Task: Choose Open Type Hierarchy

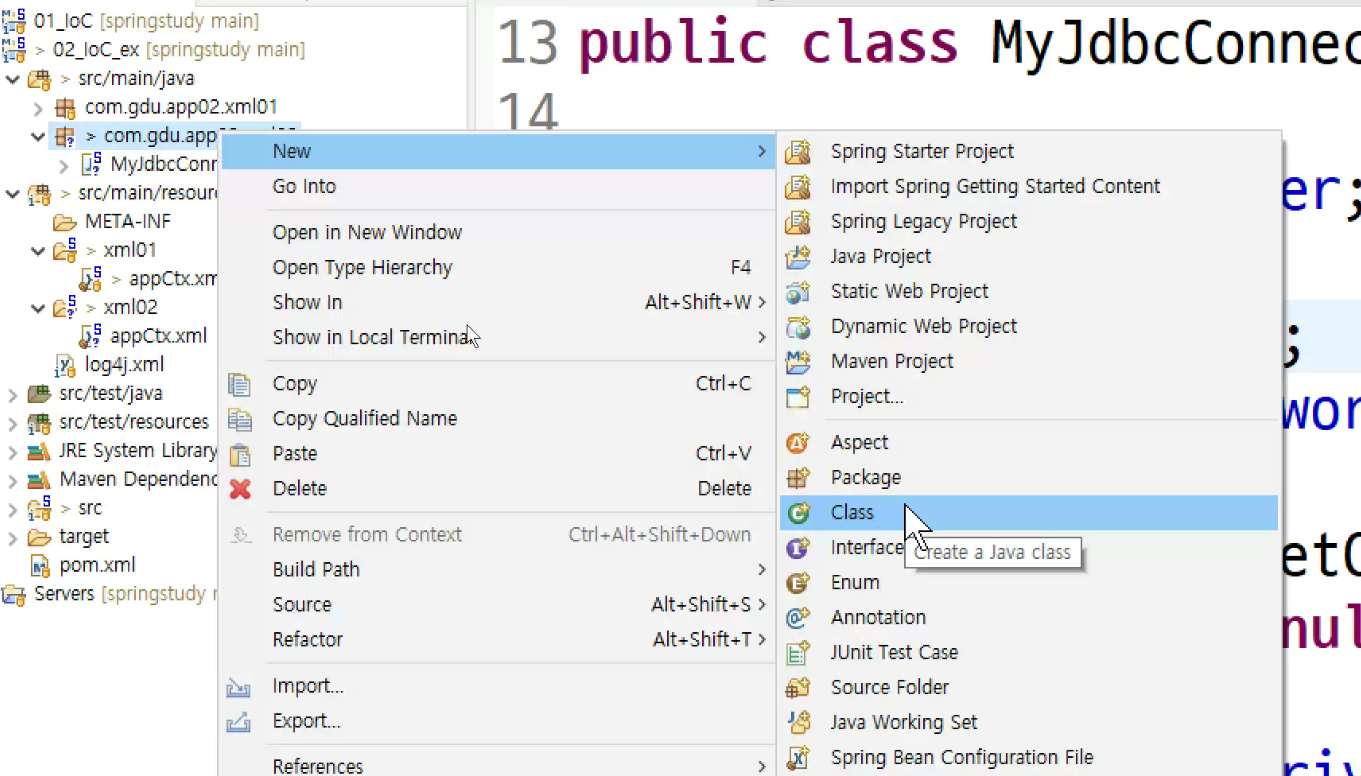Action: tap(498, 267)
